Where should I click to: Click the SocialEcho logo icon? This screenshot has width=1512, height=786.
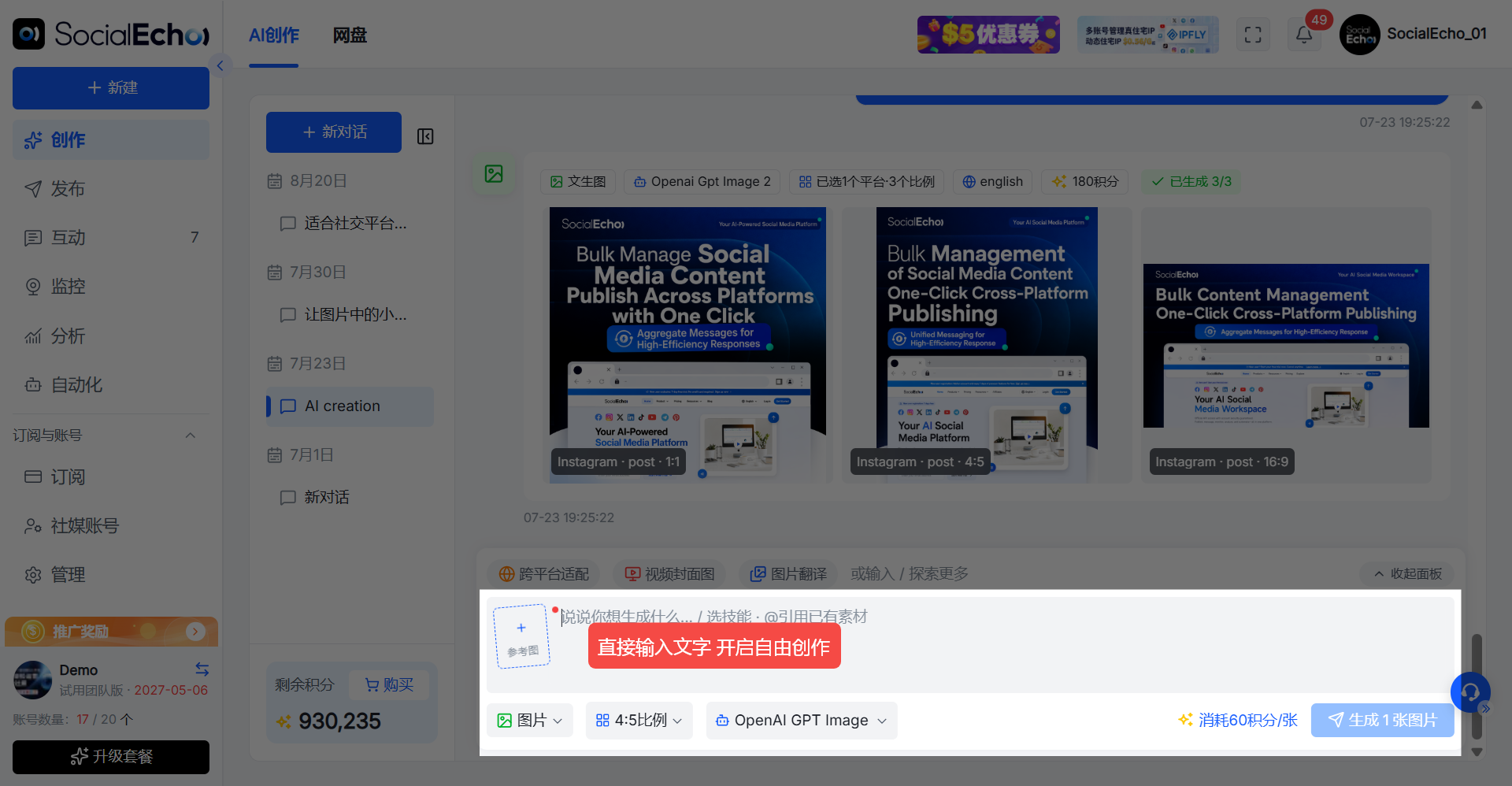[29, 34]
